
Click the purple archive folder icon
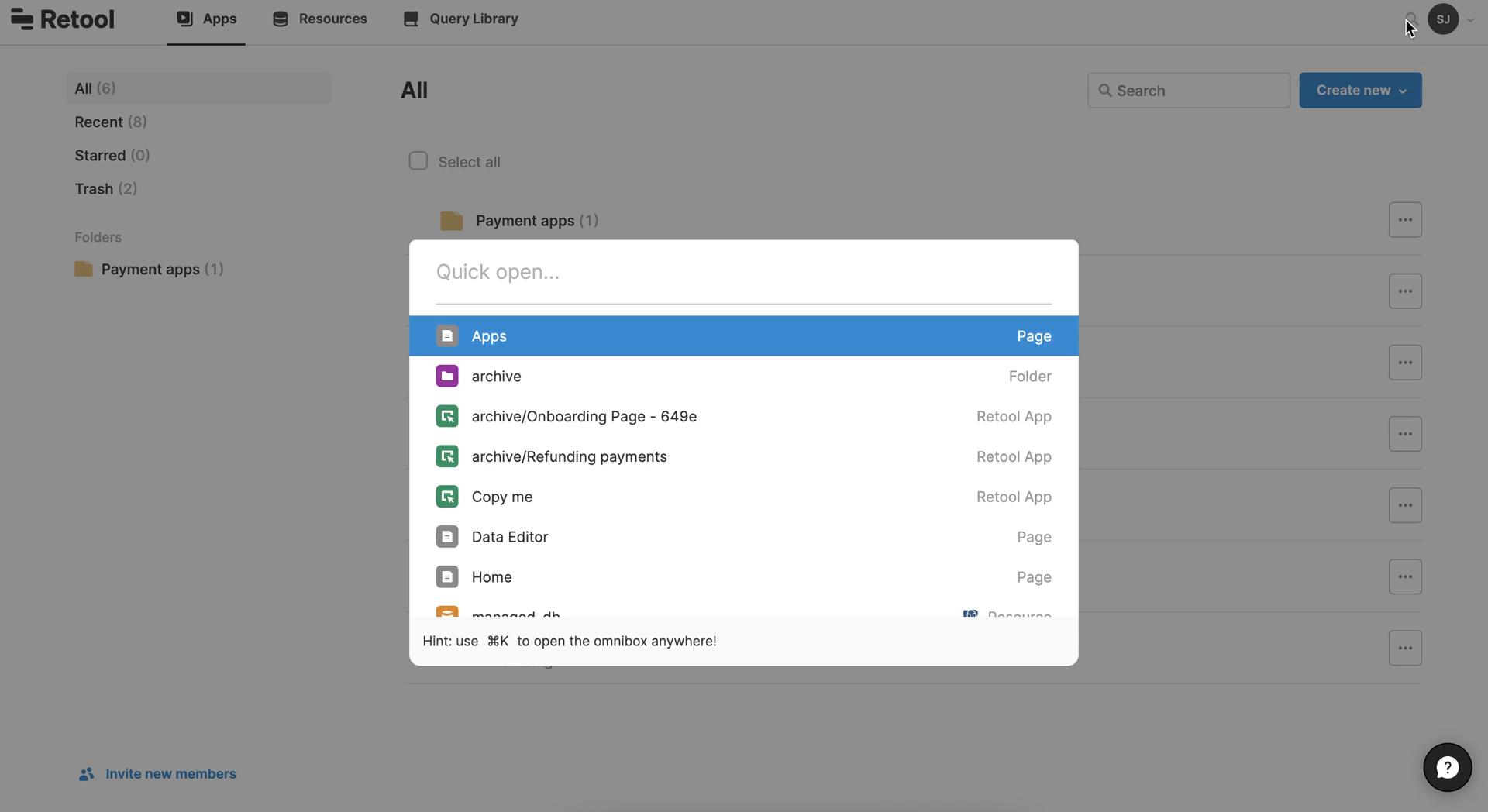pyautogui.click(x=447, y=377)
